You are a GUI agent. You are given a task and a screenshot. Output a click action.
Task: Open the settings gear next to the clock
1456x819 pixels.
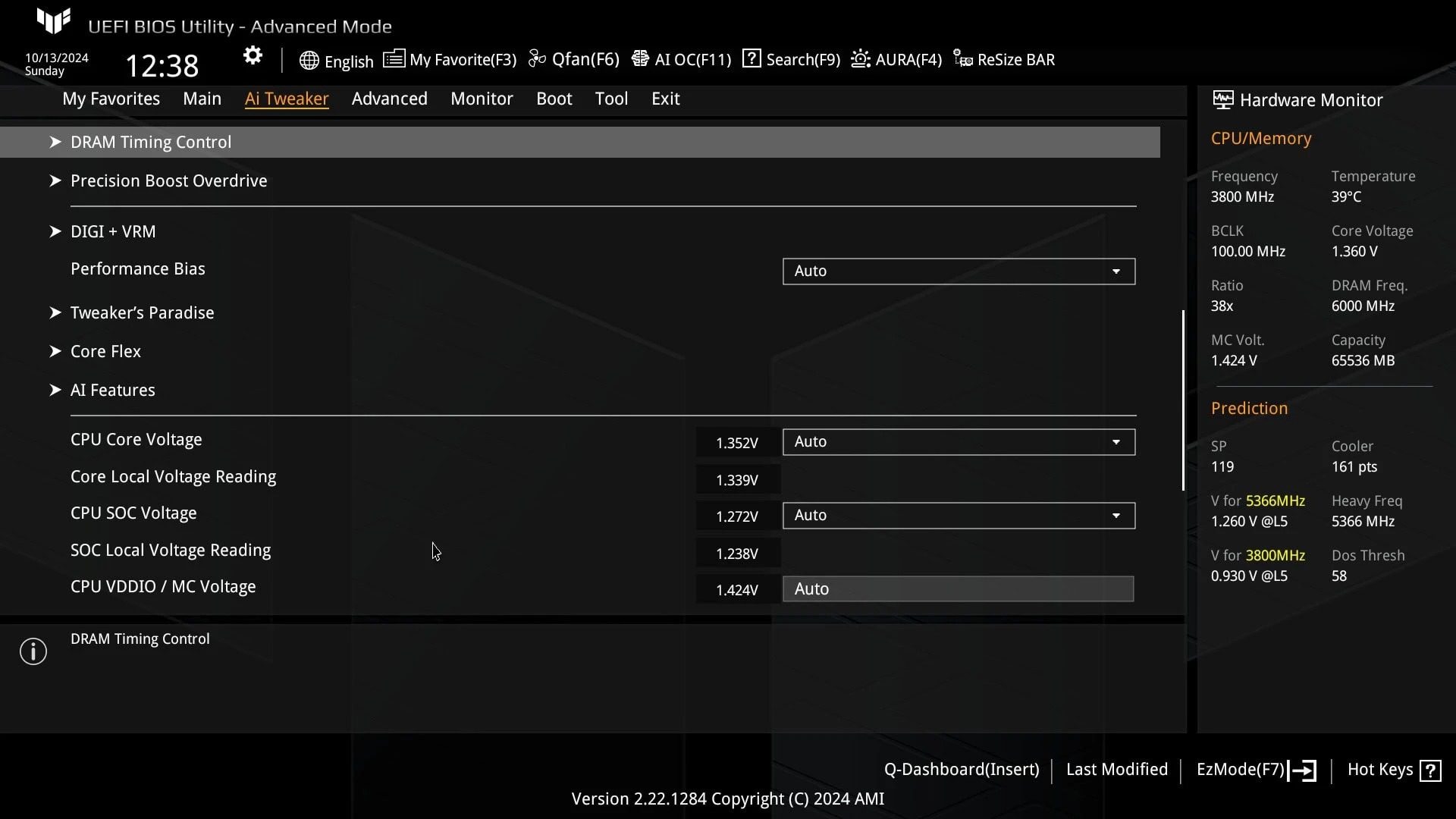pyautogui.click(x=253, y=56)
